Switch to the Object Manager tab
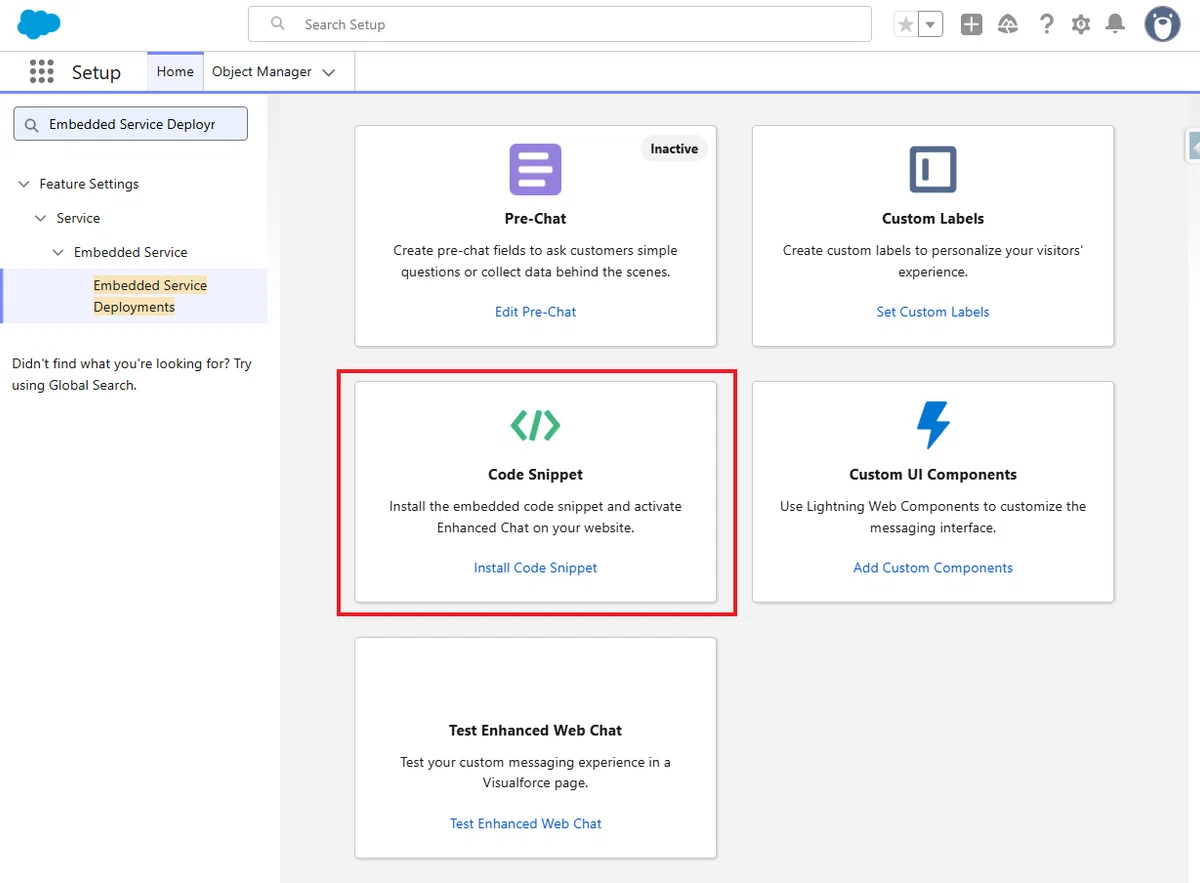 (262, 72)
